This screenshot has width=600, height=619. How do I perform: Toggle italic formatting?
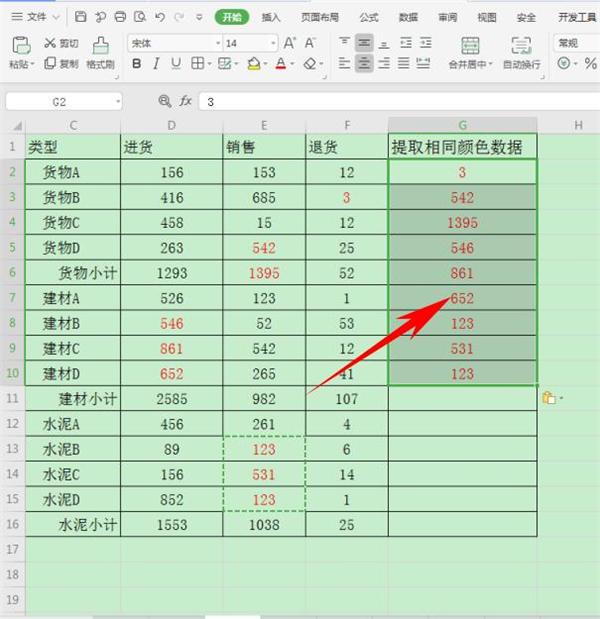click(x=156, y=64)
